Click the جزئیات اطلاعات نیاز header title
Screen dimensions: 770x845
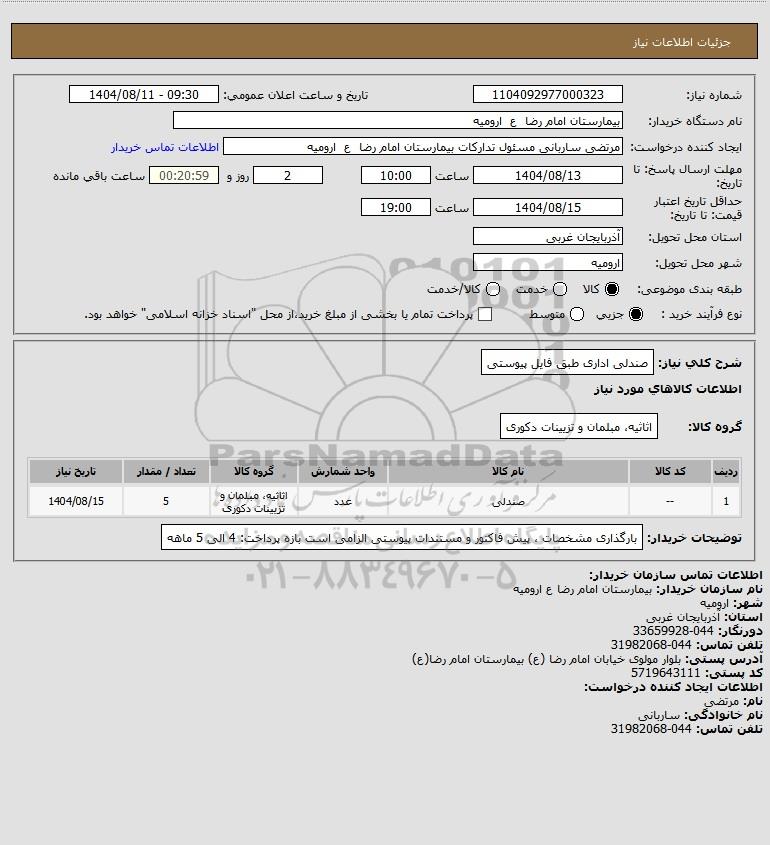click(681, 42)
